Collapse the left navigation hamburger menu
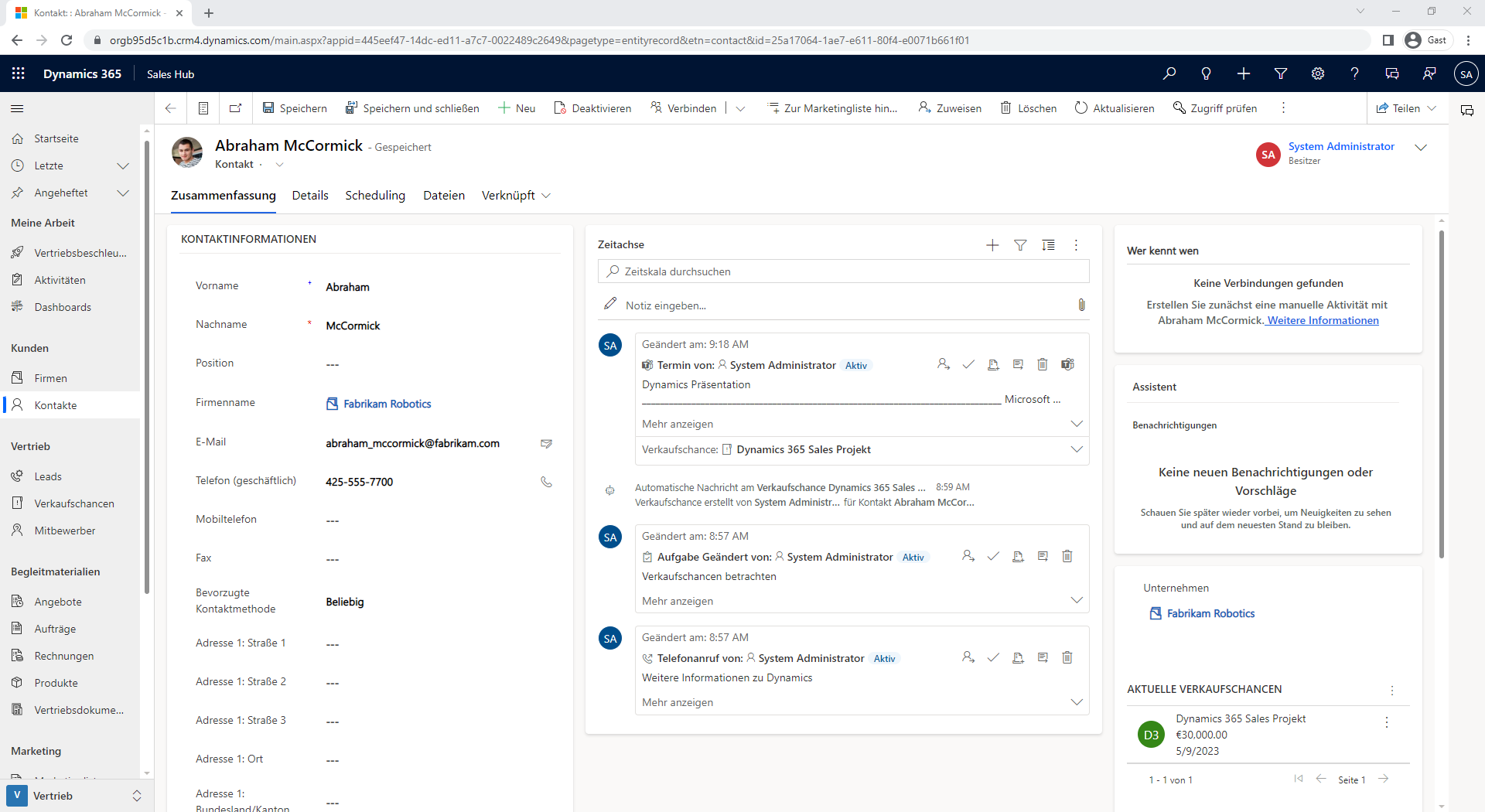1485x812 pixels. [x=17, y=108]
